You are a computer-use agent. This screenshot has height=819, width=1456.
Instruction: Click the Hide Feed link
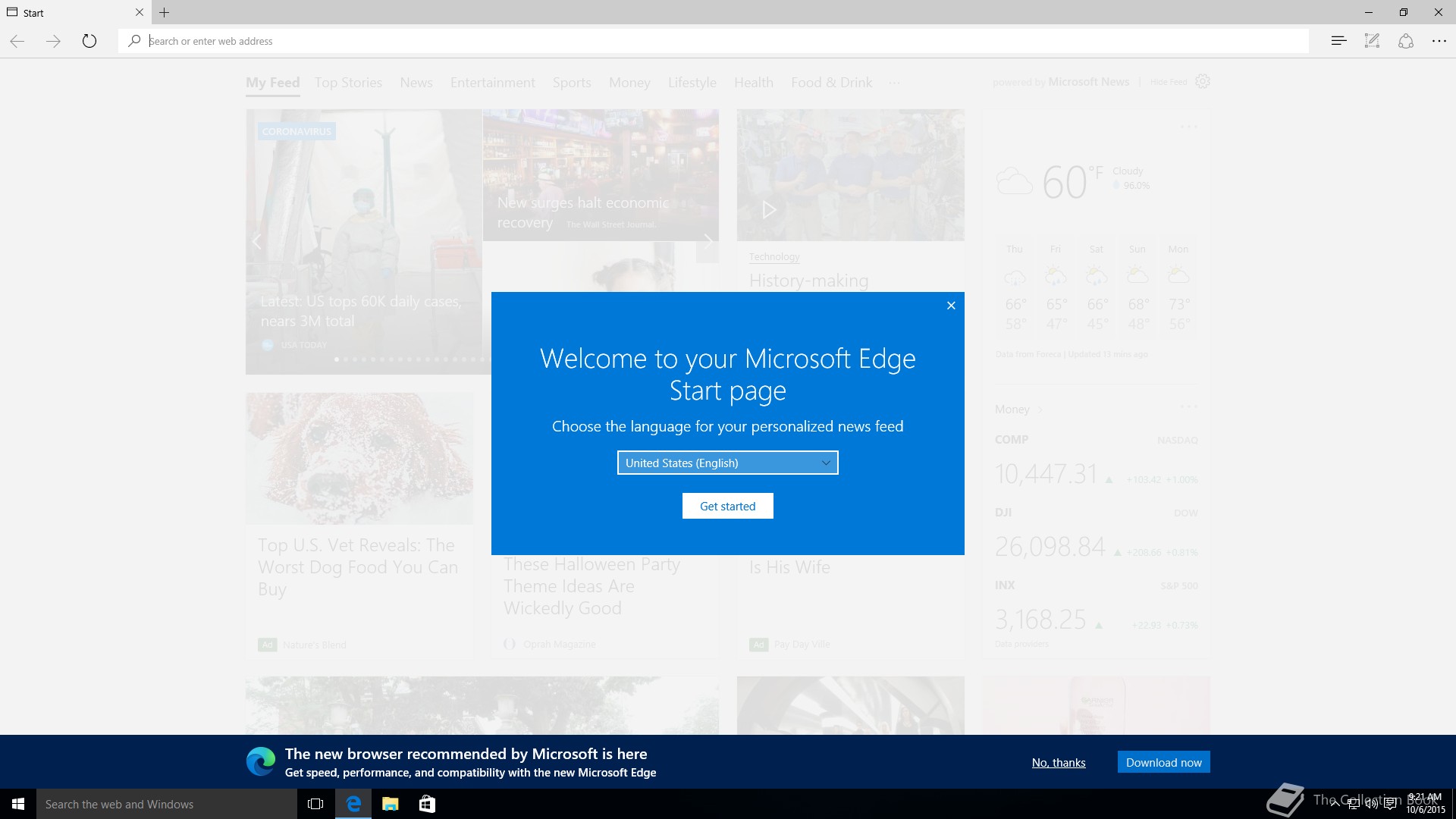click(1169, 82)
